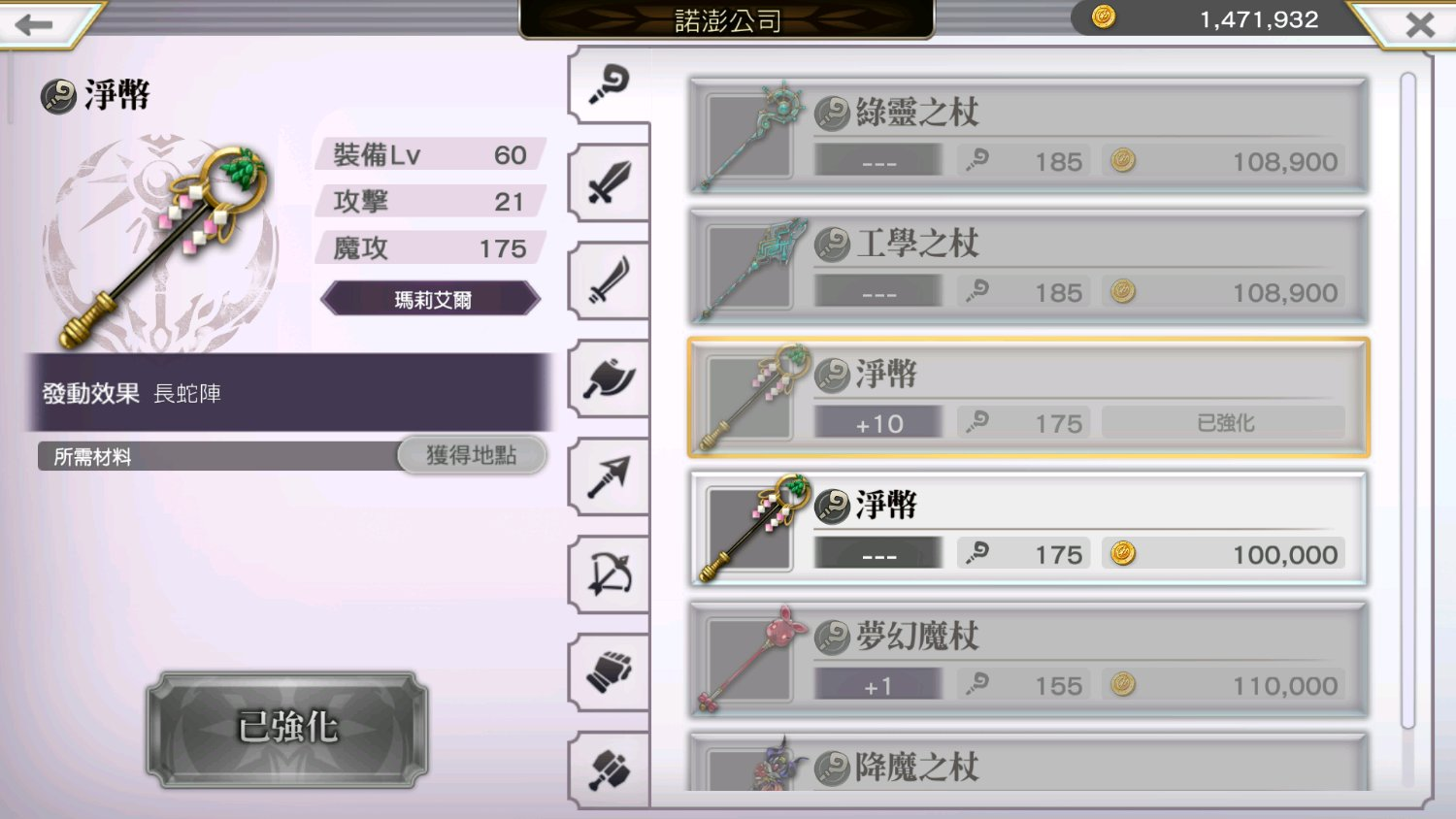Open the axe weapon category tab
Image resolution: width=1456 pixels, height=819 pixels.
[x=609, y=378]
